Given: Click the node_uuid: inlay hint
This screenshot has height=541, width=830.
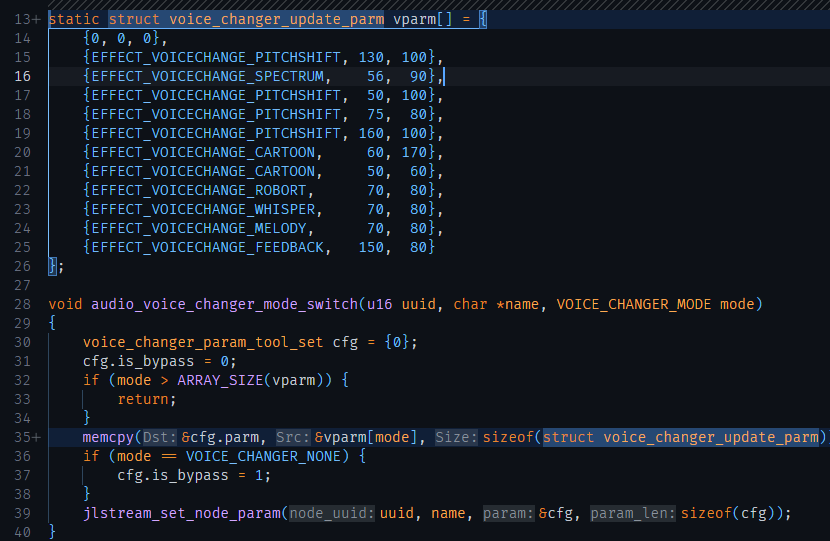Looking at the screenshot, I should [x=332, y=513].
